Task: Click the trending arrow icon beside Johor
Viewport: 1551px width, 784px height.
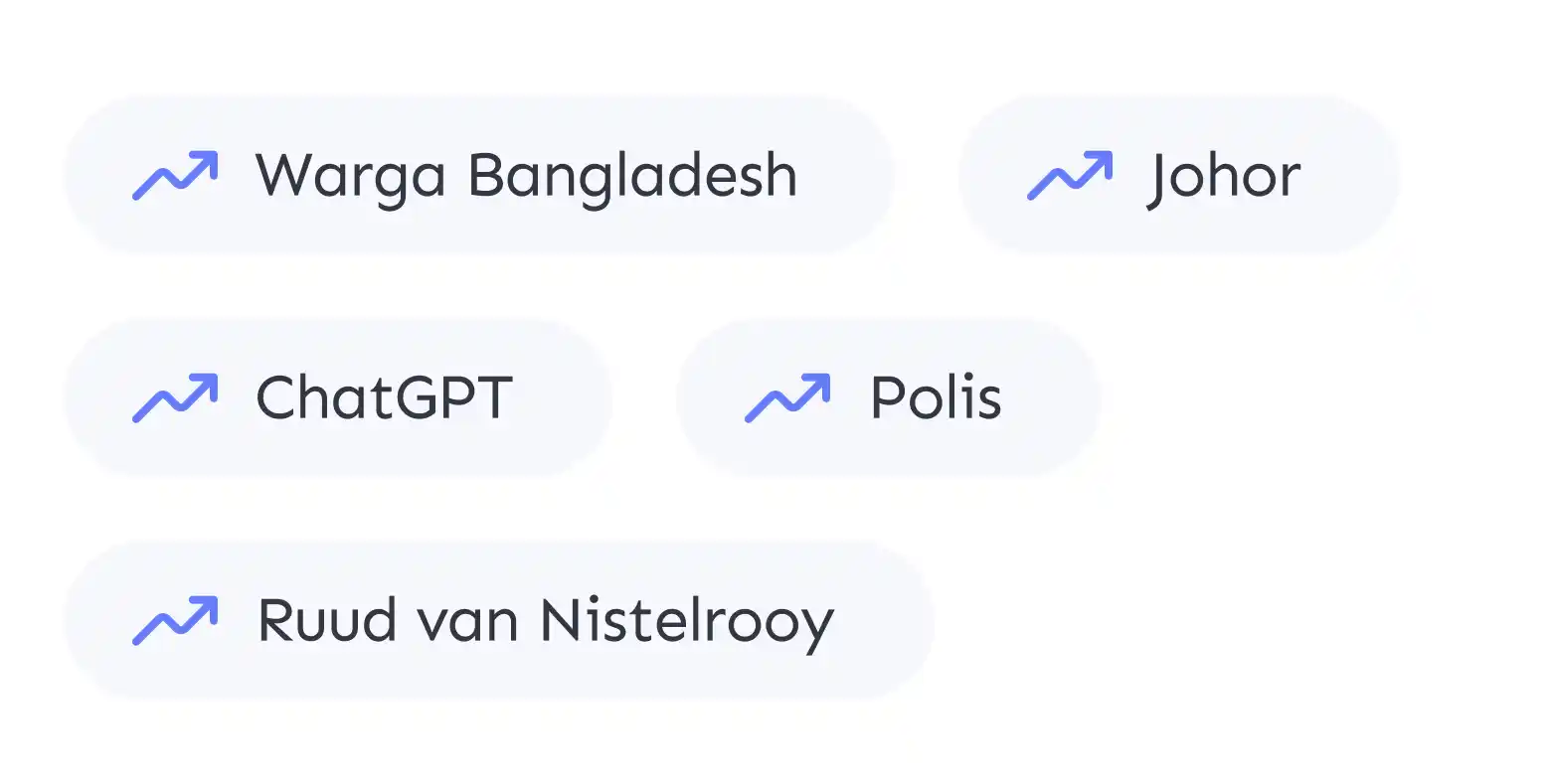Action: (x=1070, y=176)
